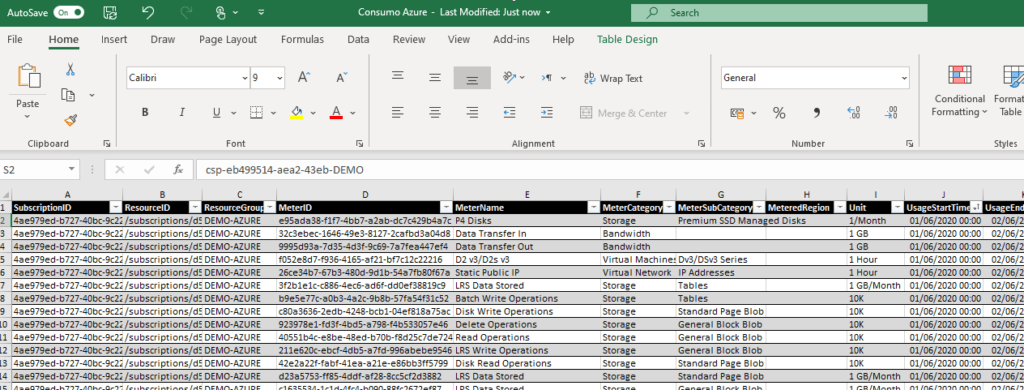Increase font size with larger A

304,78
